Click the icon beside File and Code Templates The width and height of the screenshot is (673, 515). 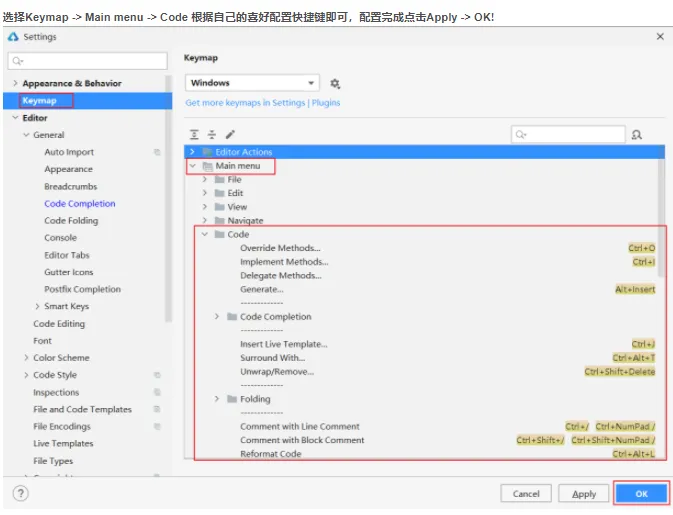(157, 409)
